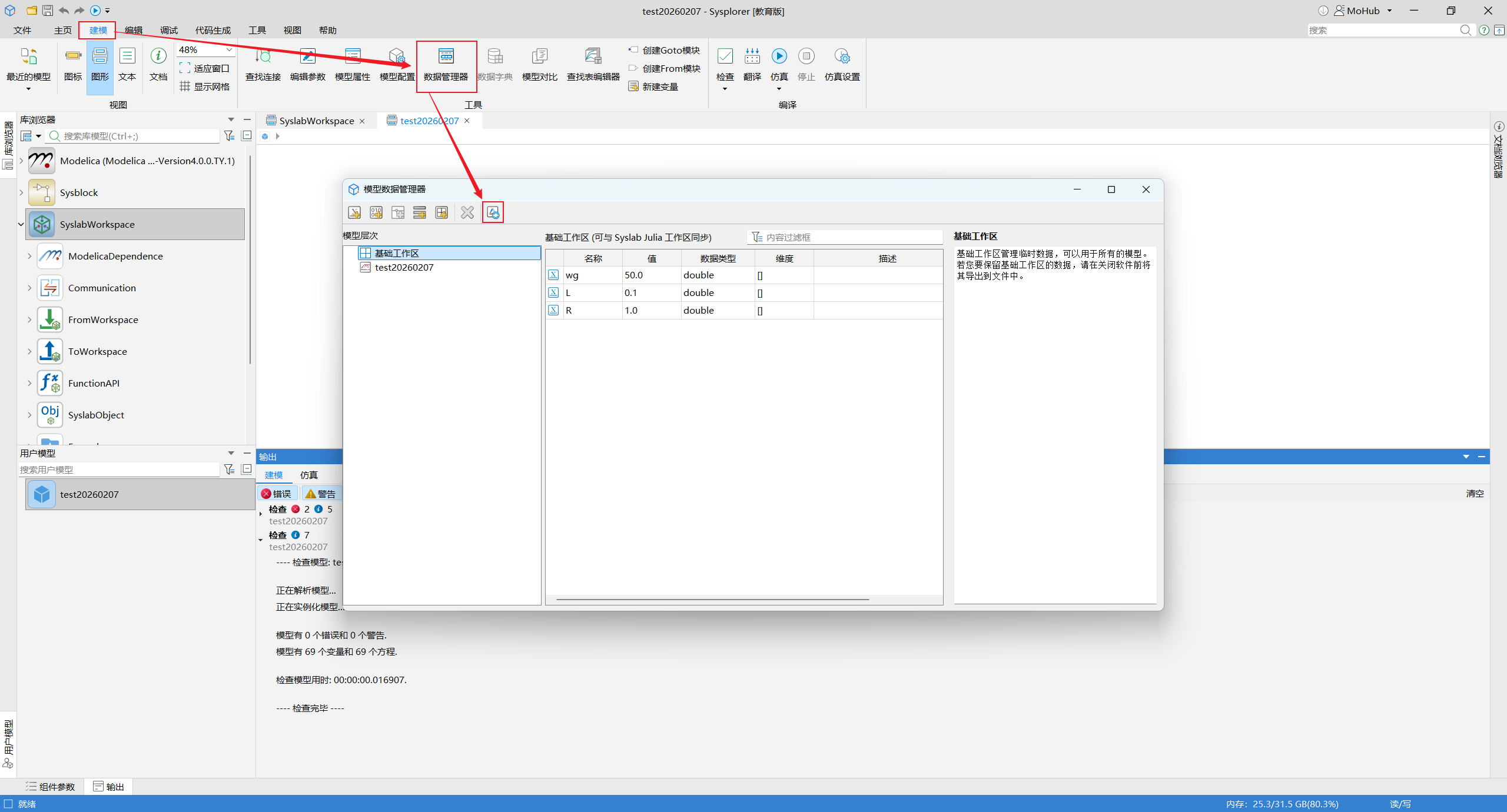This screenshot has width=1507, height=812.
Task: Expand the Modelica library tree node
Action: click(21, 161)
